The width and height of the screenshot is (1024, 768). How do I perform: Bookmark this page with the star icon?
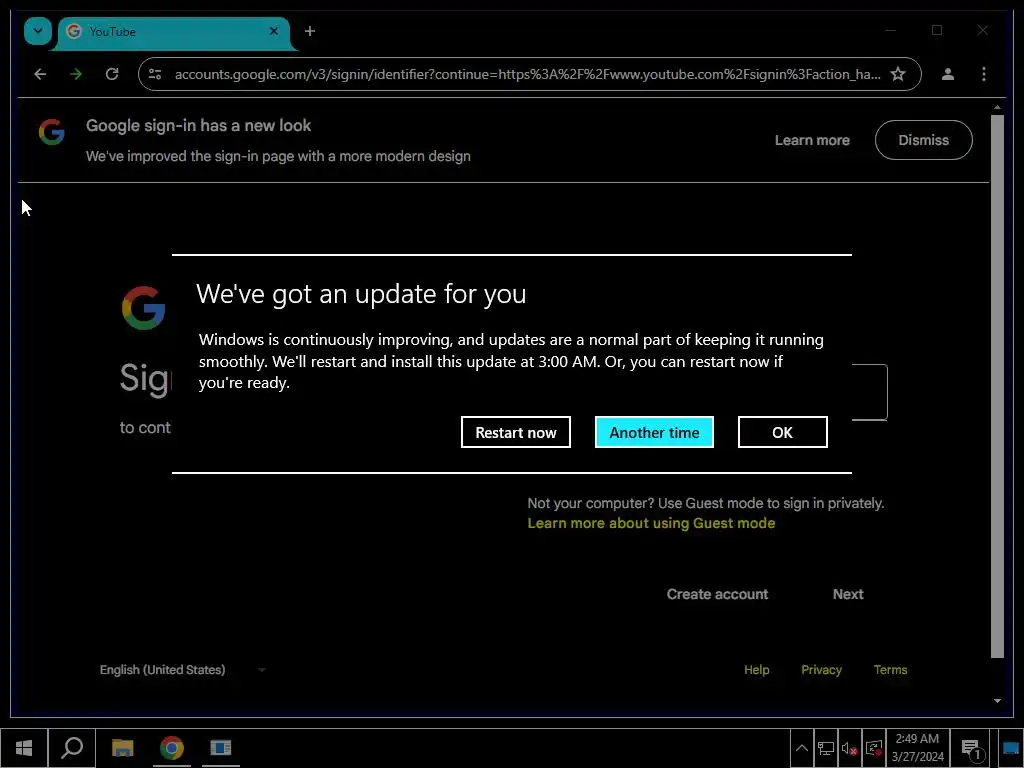pos(898,74)
